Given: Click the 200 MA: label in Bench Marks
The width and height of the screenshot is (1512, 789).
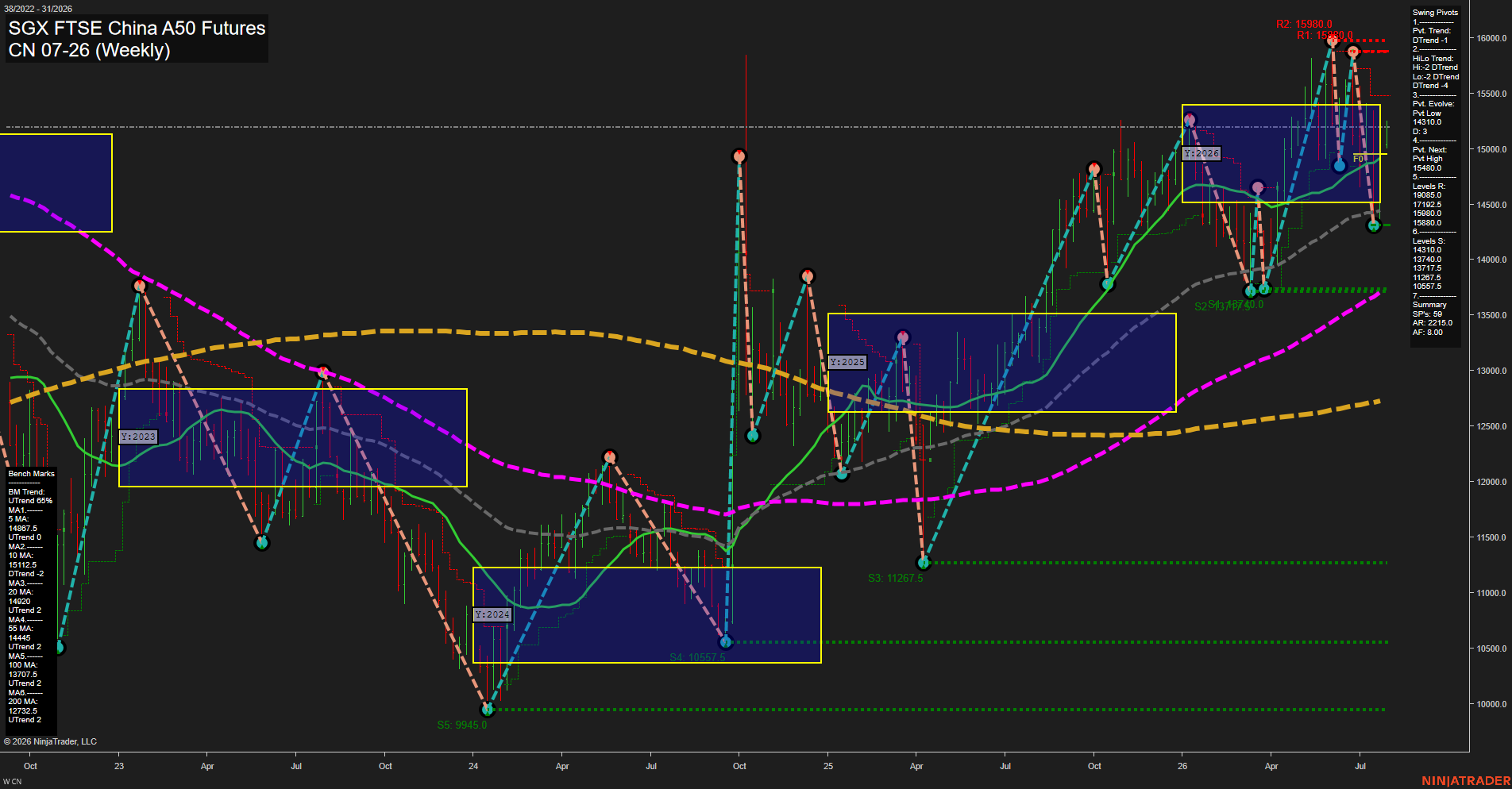Looking at the screenshot, I should 23,702.
